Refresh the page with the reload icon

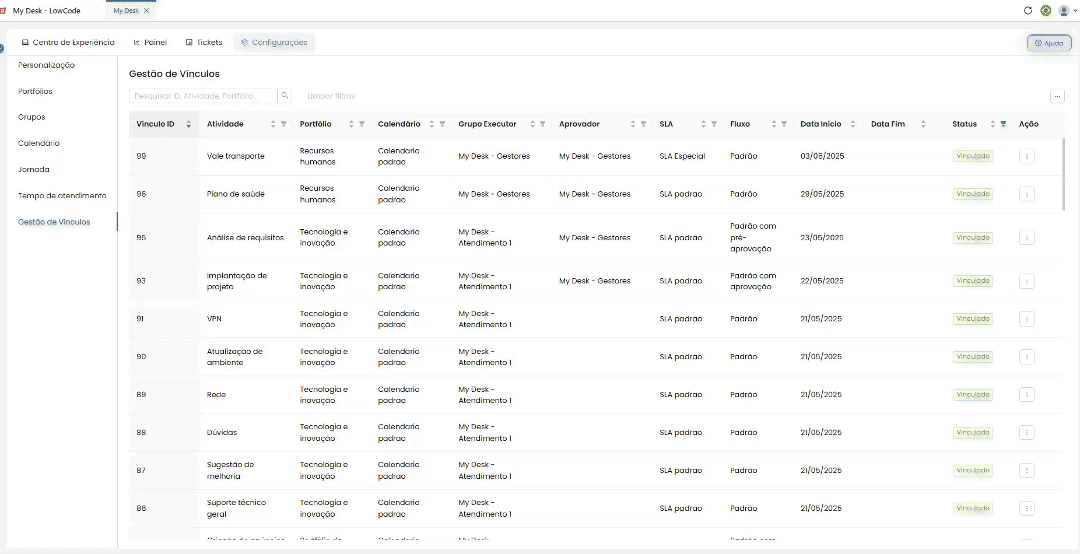(x=1028, y=10)
